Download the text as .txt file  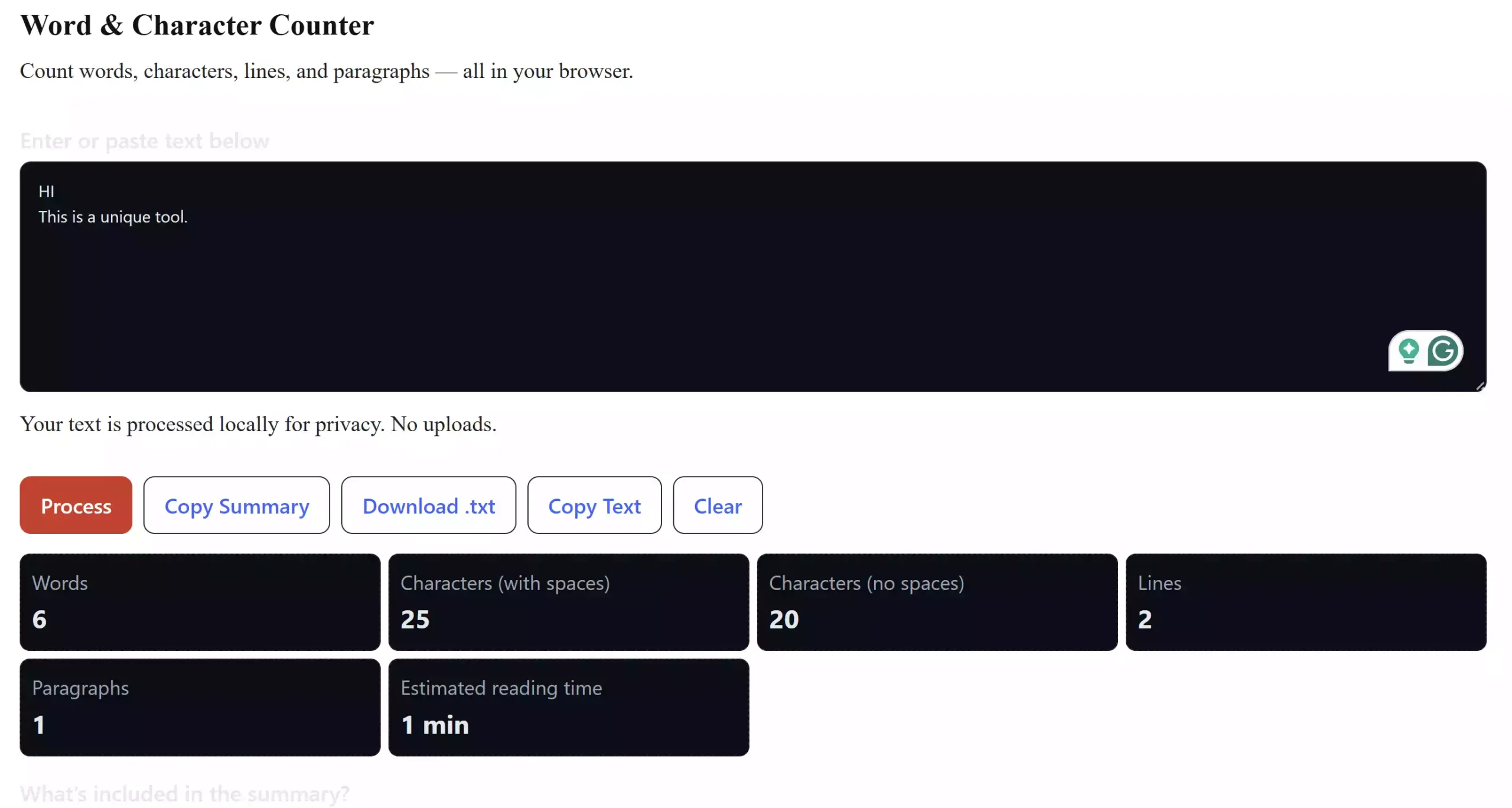(428, 506)
